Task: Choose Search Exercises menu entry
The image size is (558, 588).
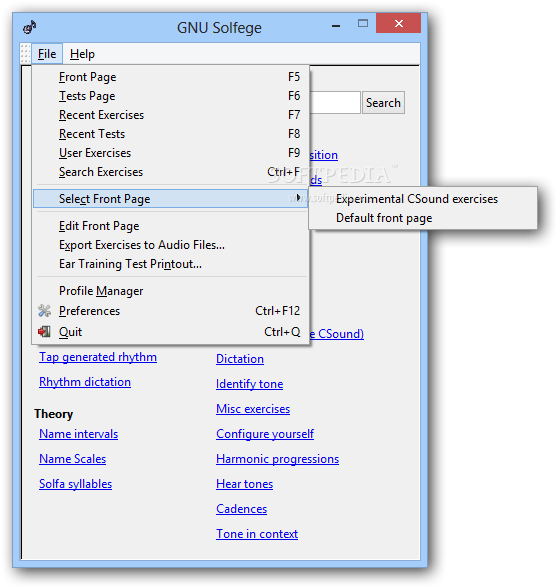Action: click(171, 172)
